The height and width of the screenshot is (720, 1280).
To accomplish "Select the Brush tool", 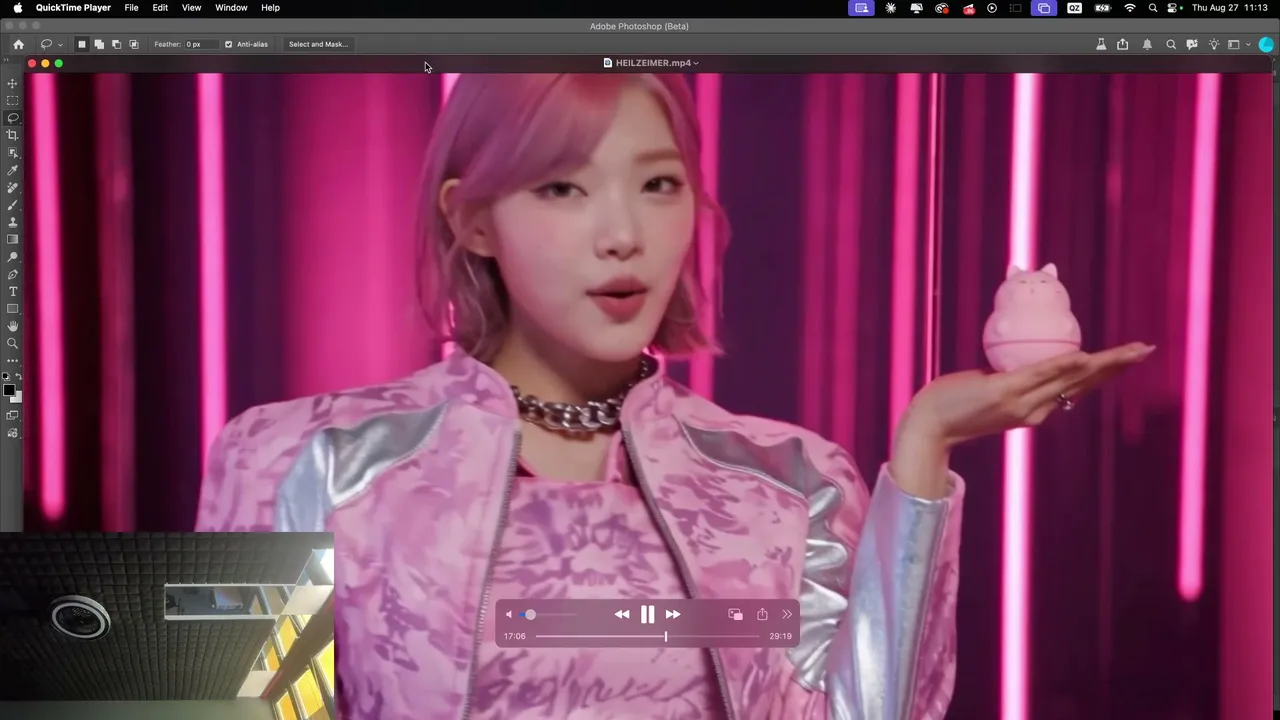I will [x=13, y=205].
